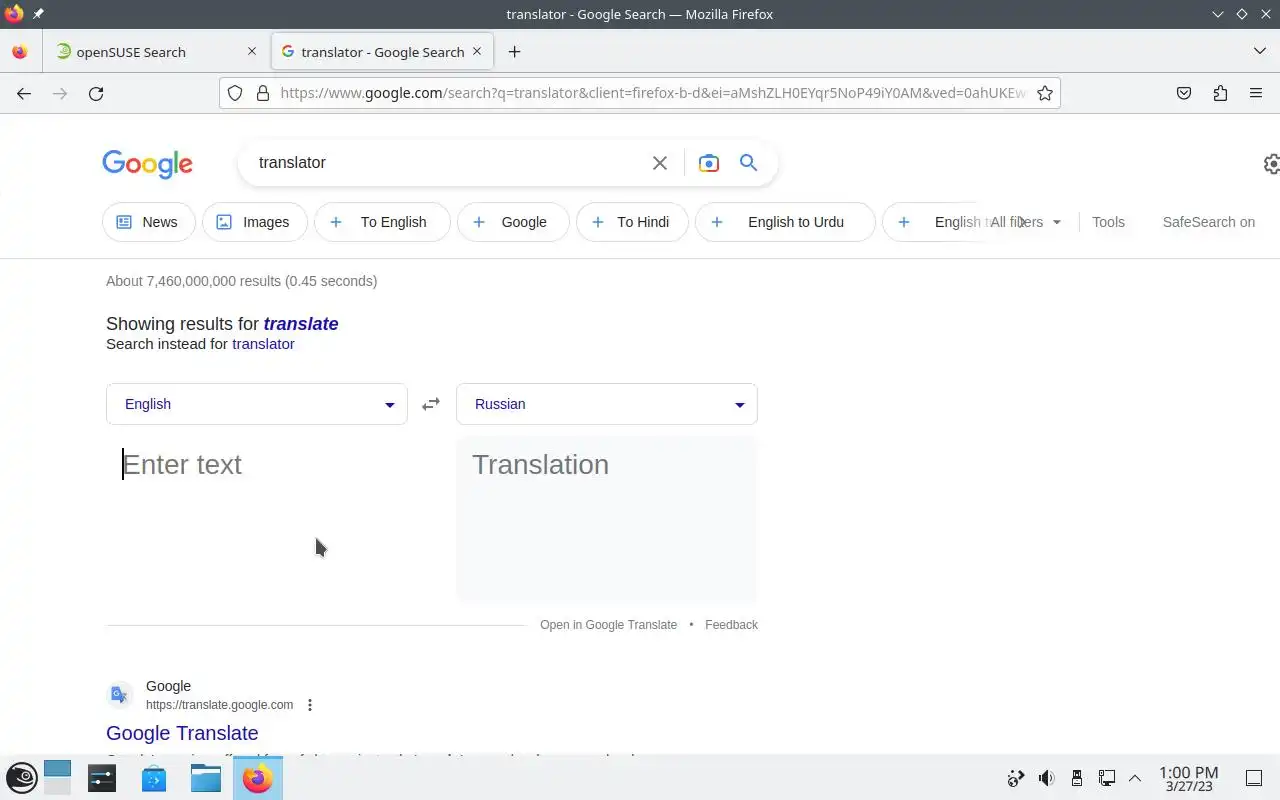Viewport: 1280px width, 800px height.
Task: Click the Google logo
Action: pos(147,164)
